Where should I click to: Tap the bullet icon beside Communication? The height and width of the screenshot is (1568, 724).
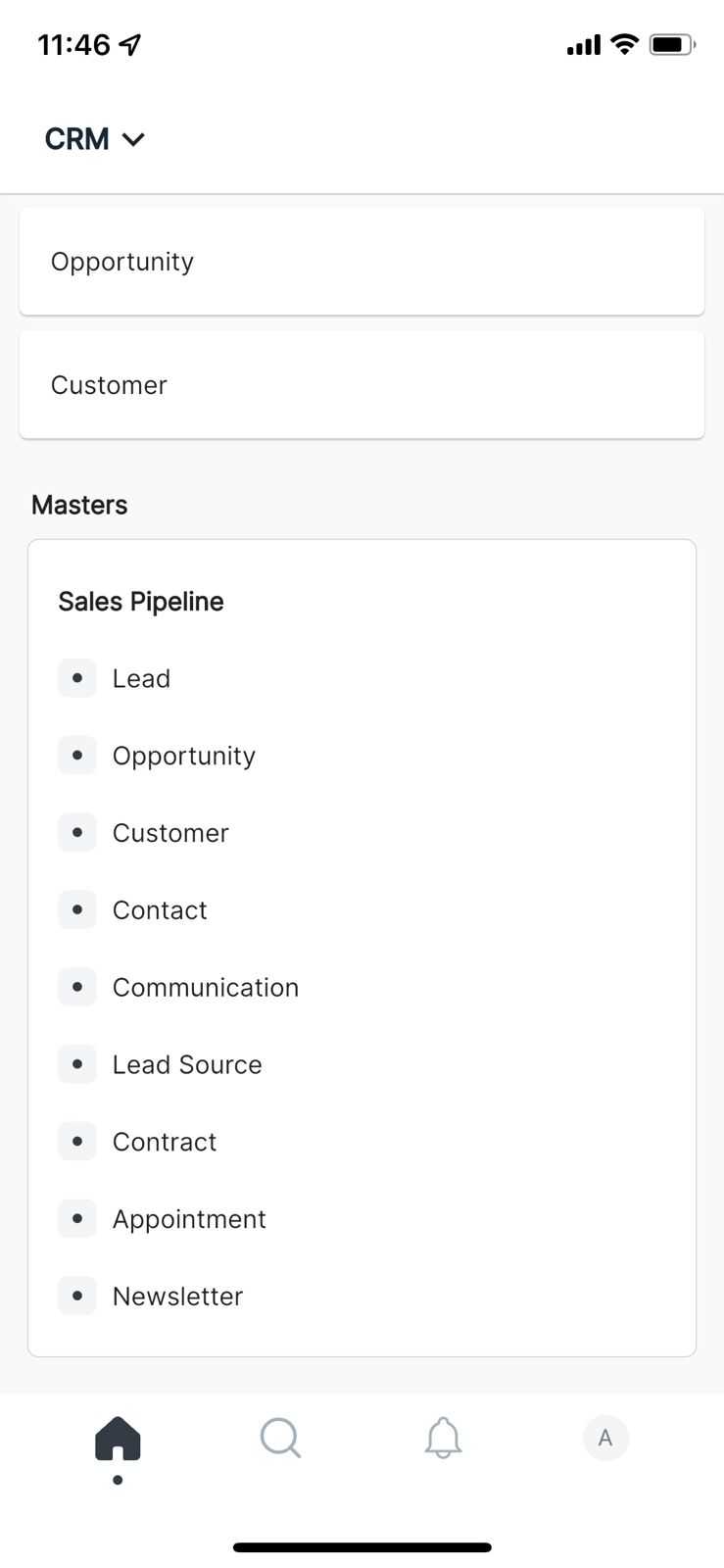[x=77, y=987]
